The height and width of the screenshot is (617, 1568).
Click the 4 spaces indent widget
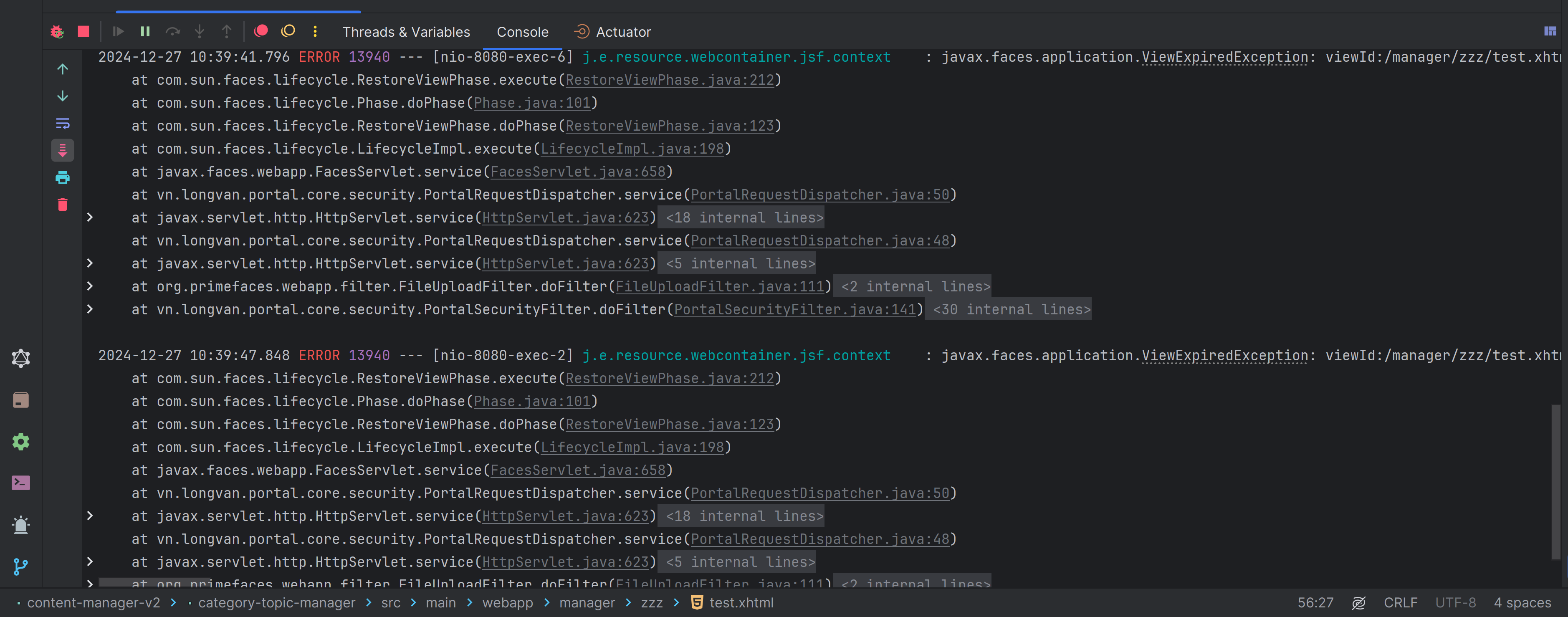pyautogui.click(x=1522, y=602)
